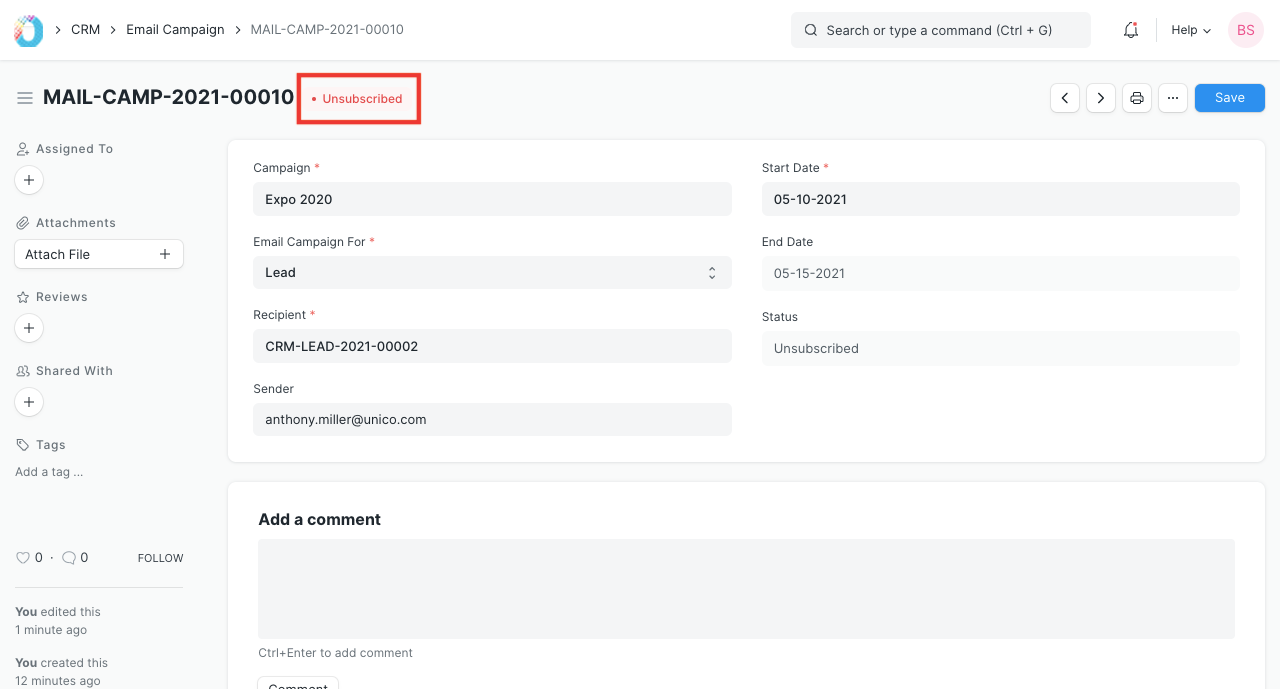This screenshot has height=689, width=1280.
Task: Click the Attach File button
Action: (99, 254)
